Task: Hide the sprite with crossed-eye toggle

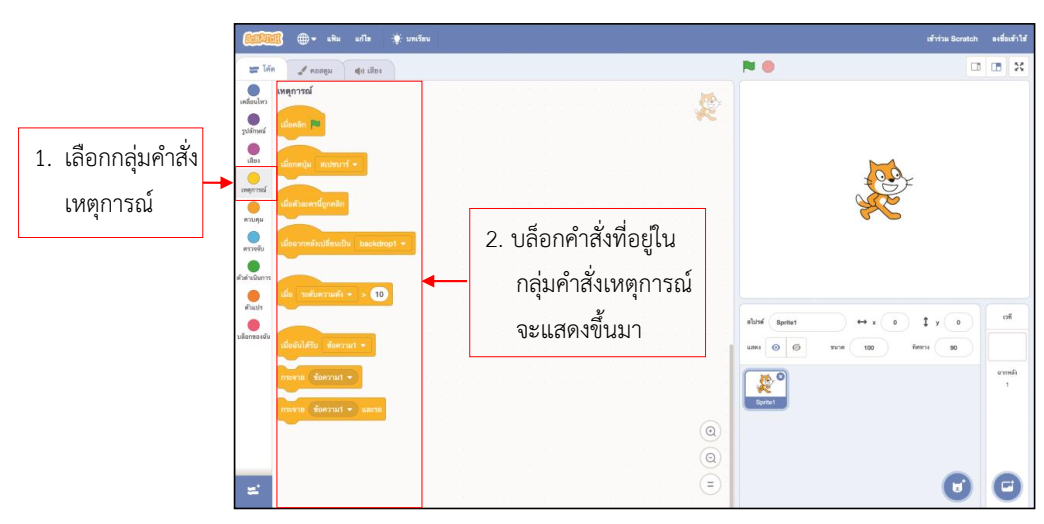Action: (796, 347)
